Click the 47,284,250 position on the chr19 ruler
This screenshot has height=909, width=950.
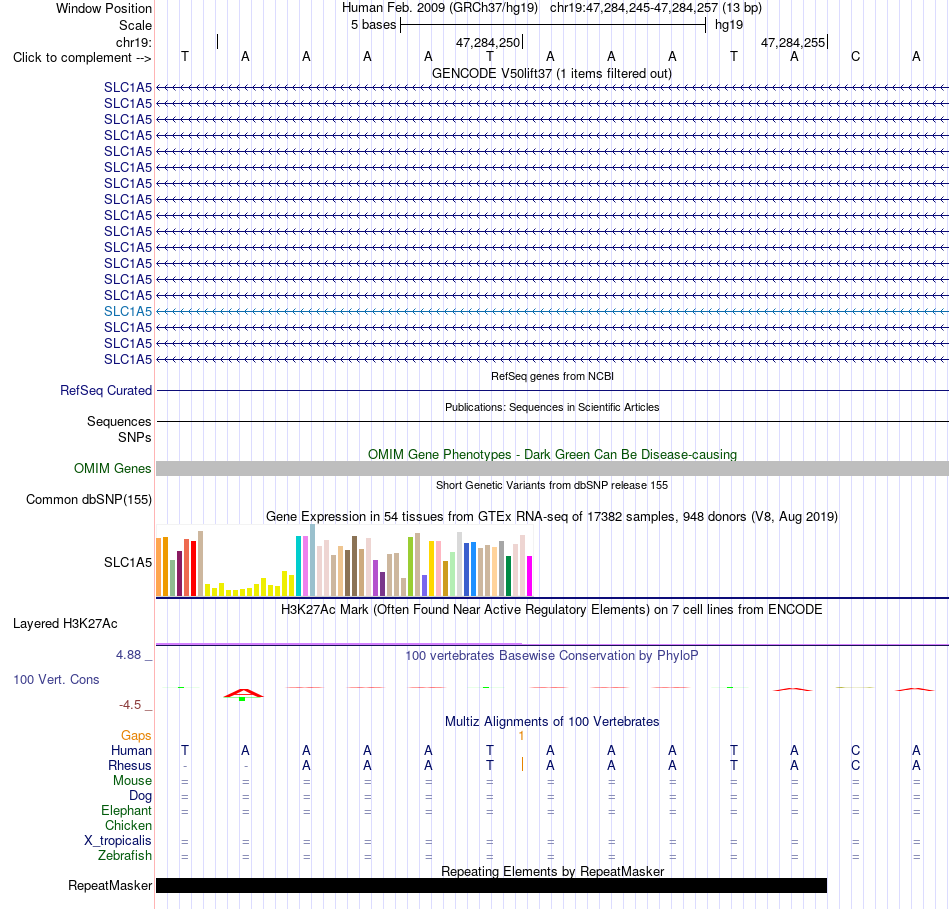point(488,42)
